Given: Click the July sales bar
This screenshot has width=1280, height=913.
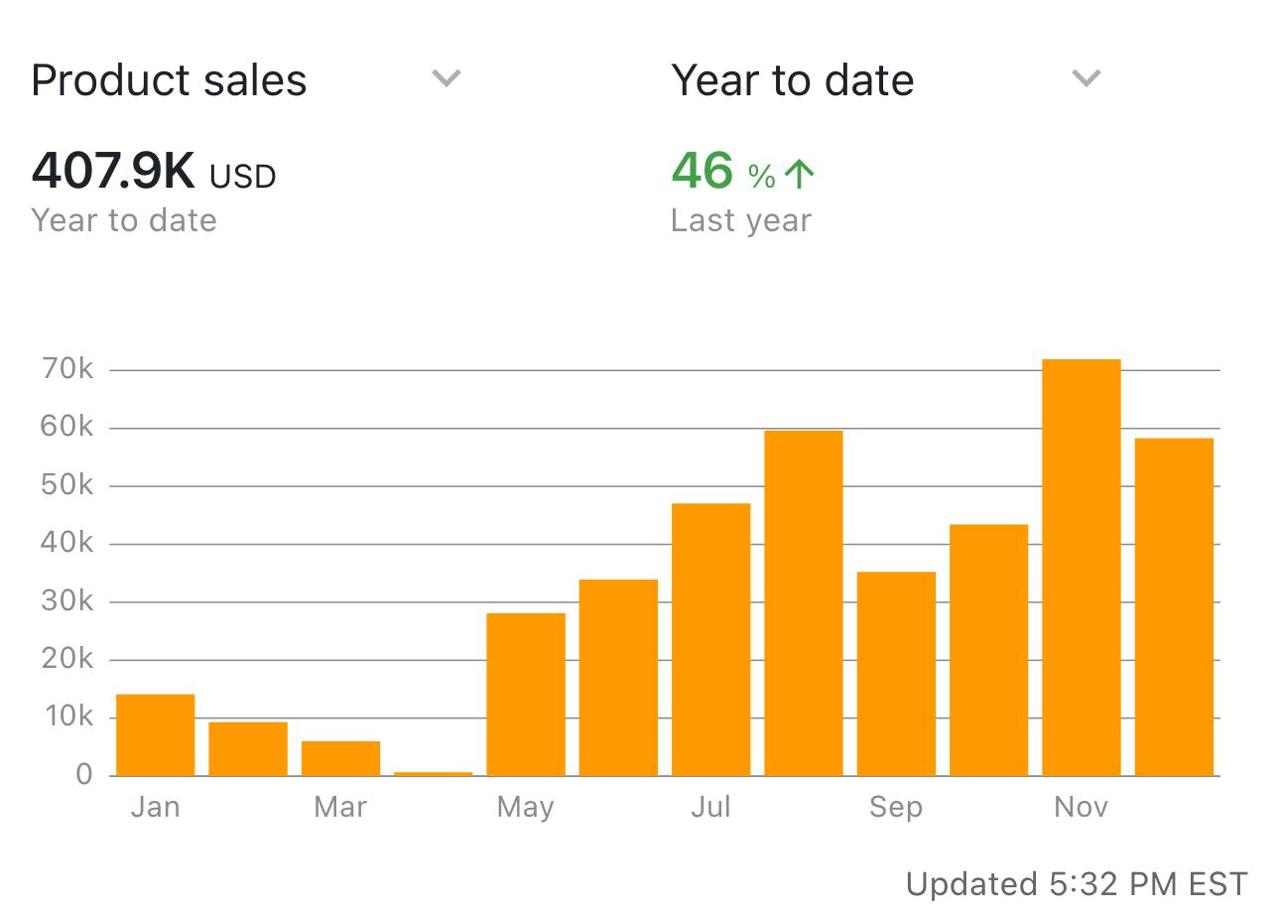Looking at the screenshot, I should 711,639.
